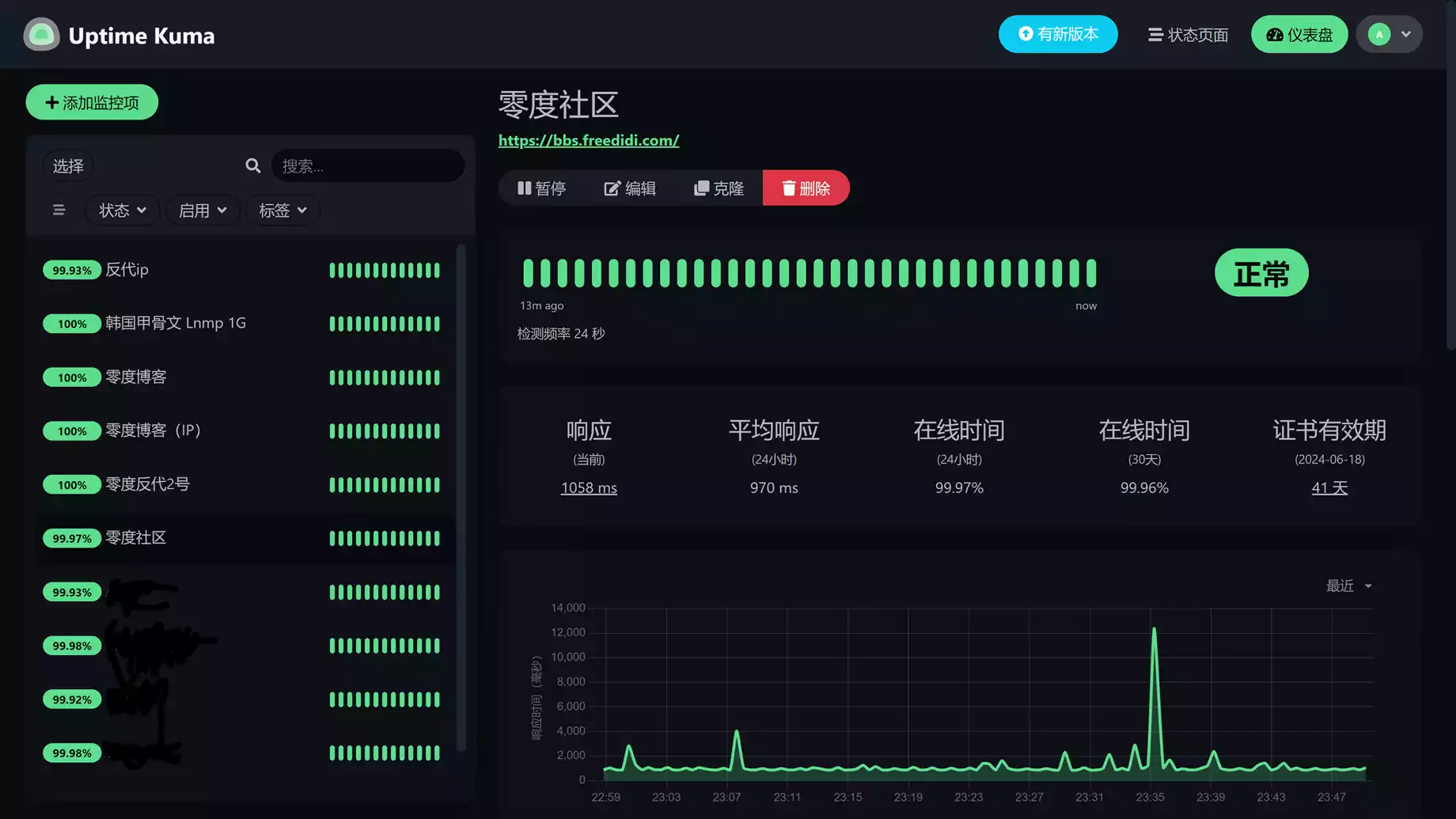The image size is (1456, 819).
Task: Go to 状态页面 status pages
Action: (x=1188, y=35)
